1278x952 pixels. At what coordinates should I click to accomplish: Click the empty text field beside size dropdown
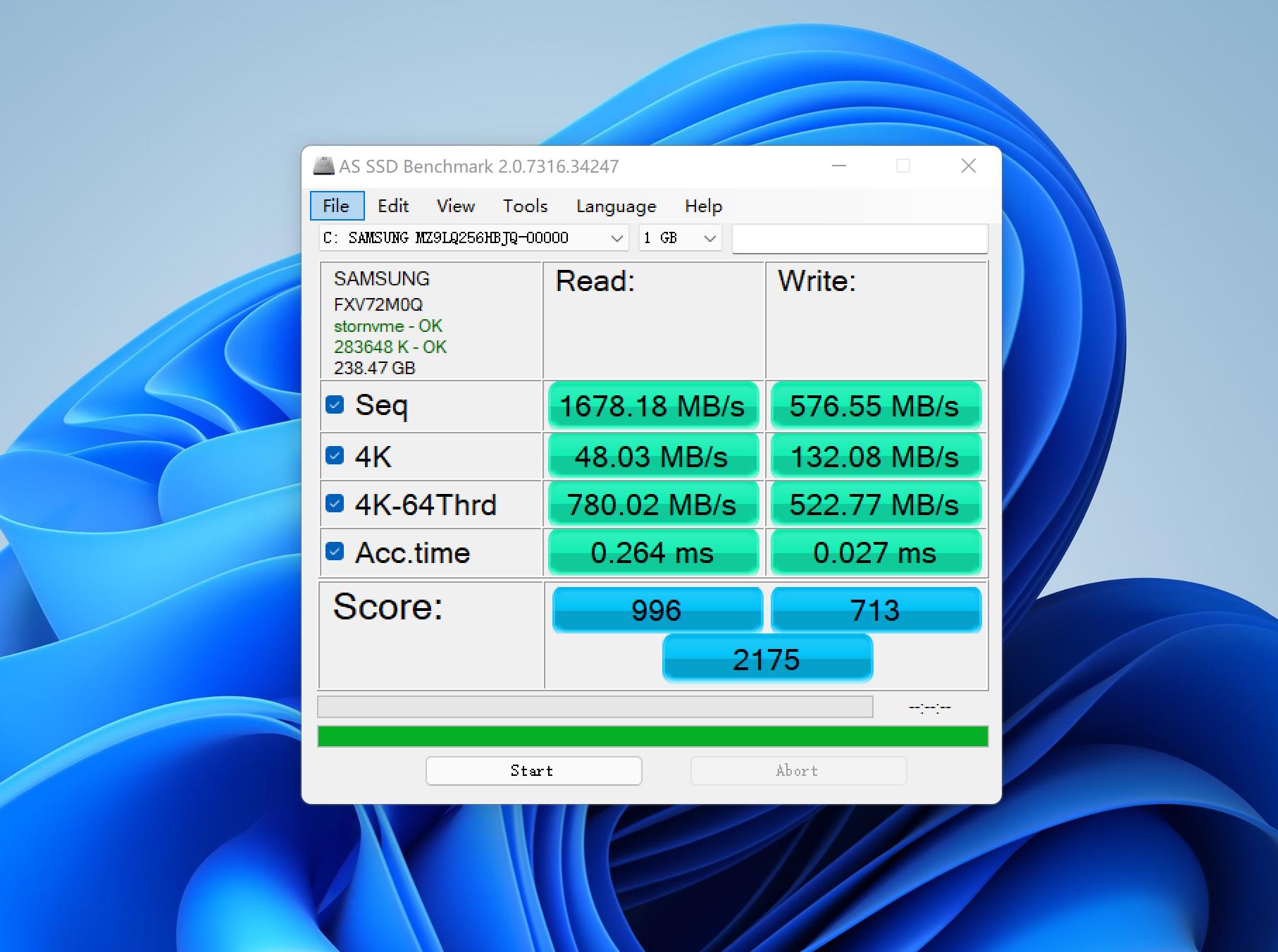point(860,238)
